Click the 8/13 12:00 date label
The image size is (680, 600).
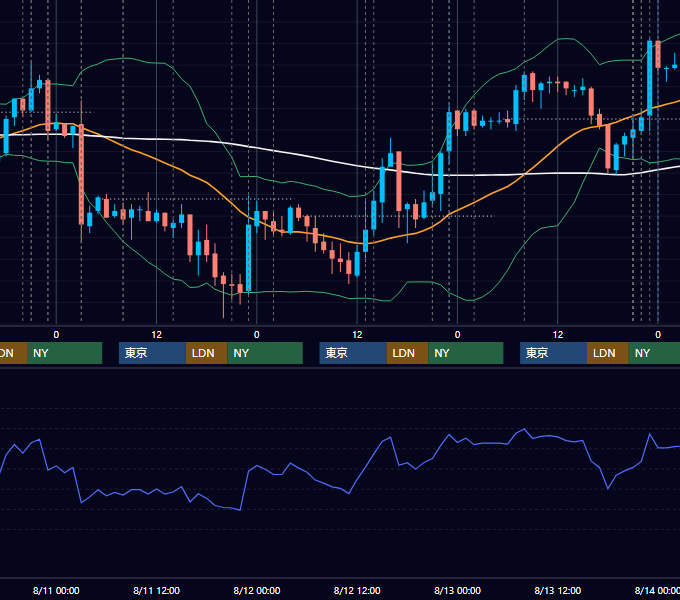(x=558, y=590)
